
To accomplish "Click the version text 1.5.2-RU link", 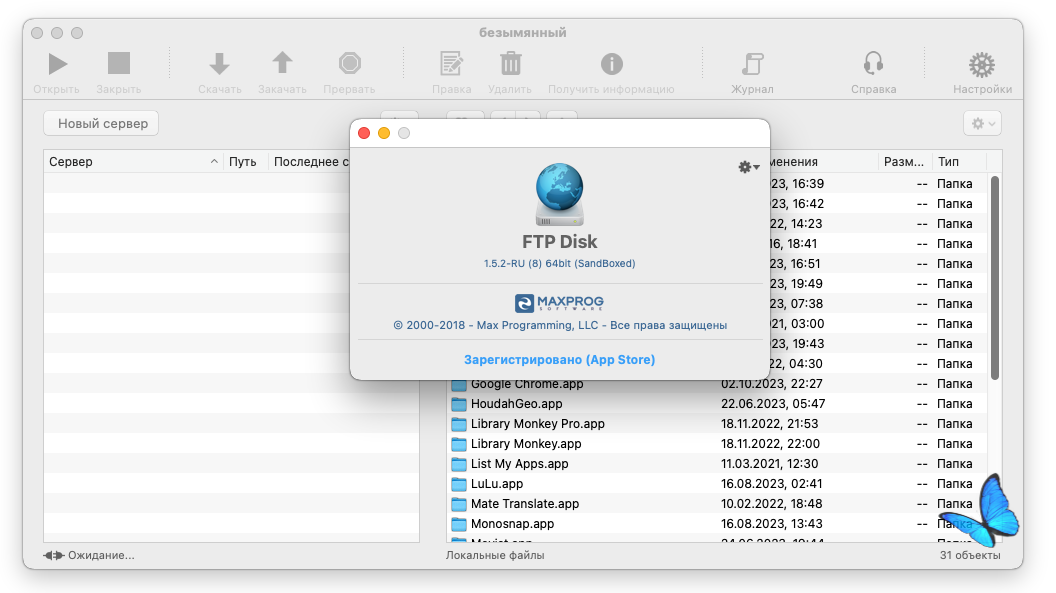I will pyautogui.click(x=559, y=263).
